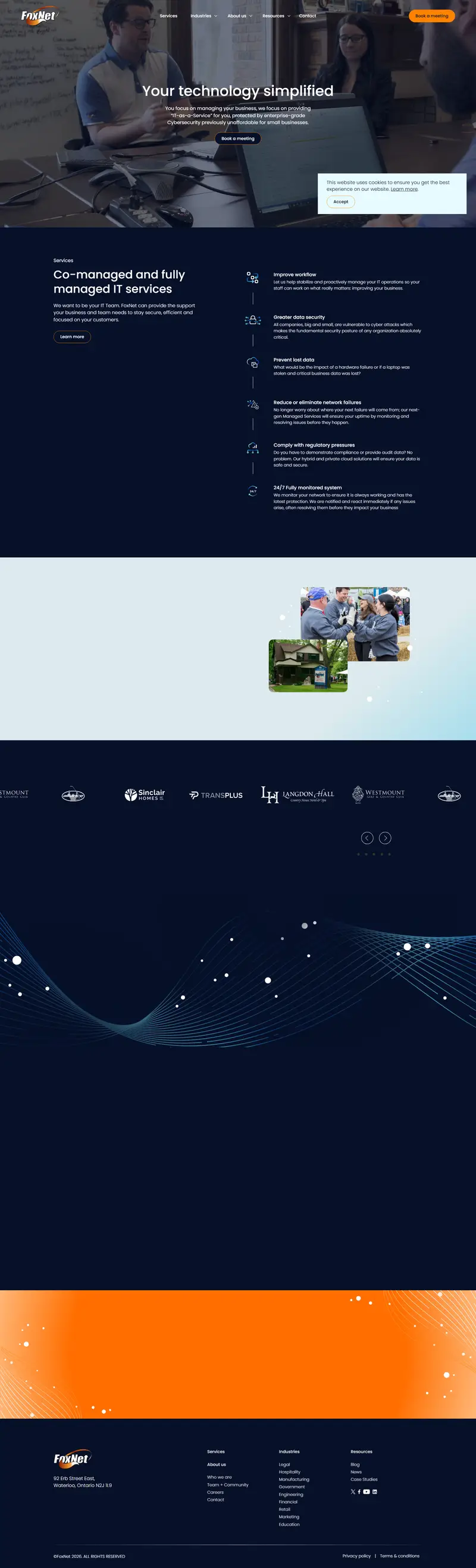
Task: Open the Privacy policy link
Action: (356, 1556)
